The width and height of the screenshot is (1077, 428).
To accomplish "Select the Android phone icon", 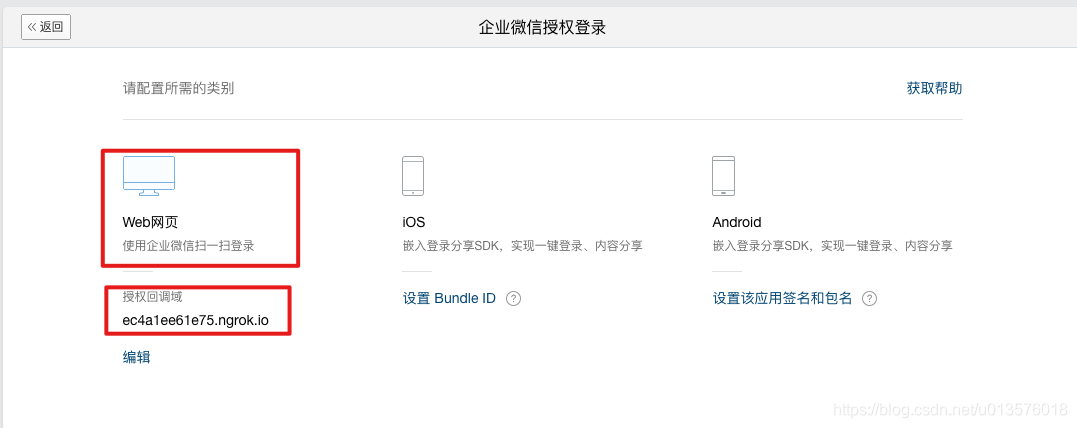I will click(723, 176).
